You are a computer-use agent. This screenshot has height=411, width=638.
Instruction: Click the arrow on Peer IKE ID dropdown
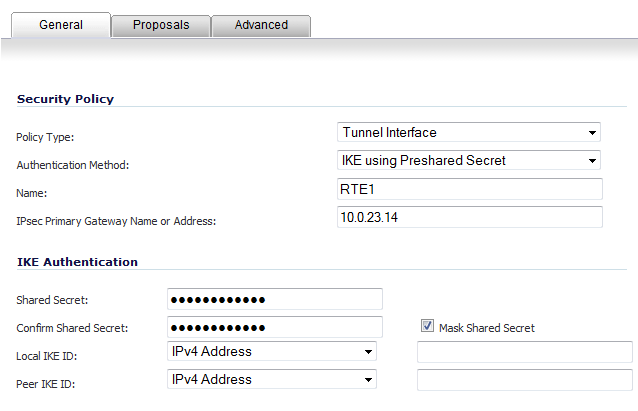[368, 380]
